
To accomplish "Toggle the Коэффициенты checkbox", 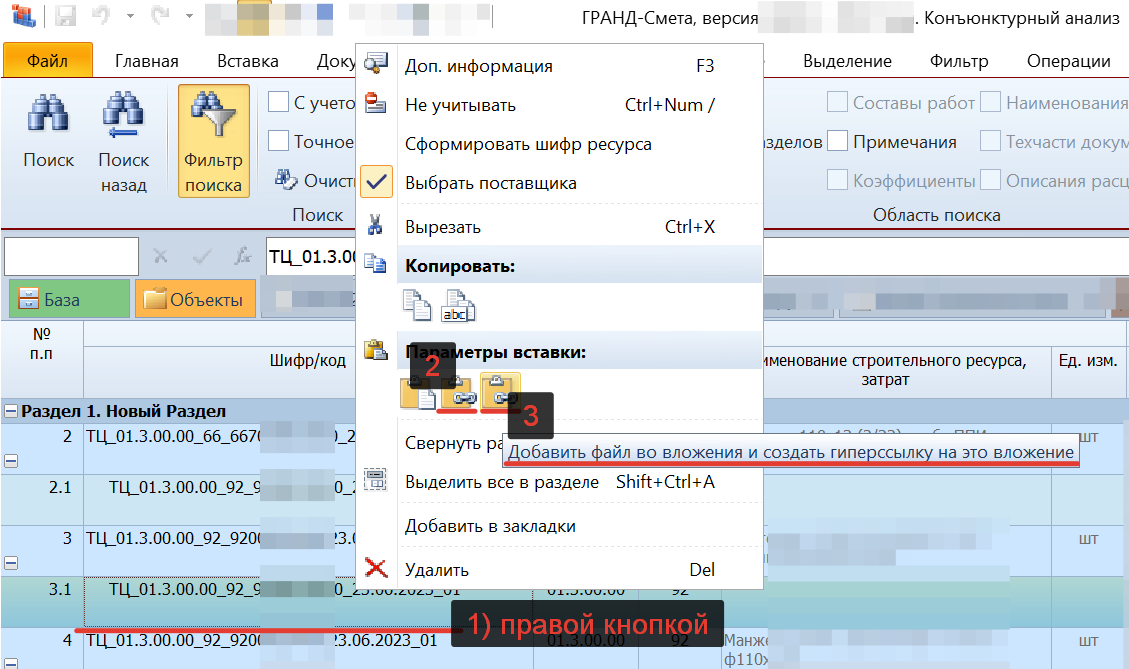I will (837, 179).
